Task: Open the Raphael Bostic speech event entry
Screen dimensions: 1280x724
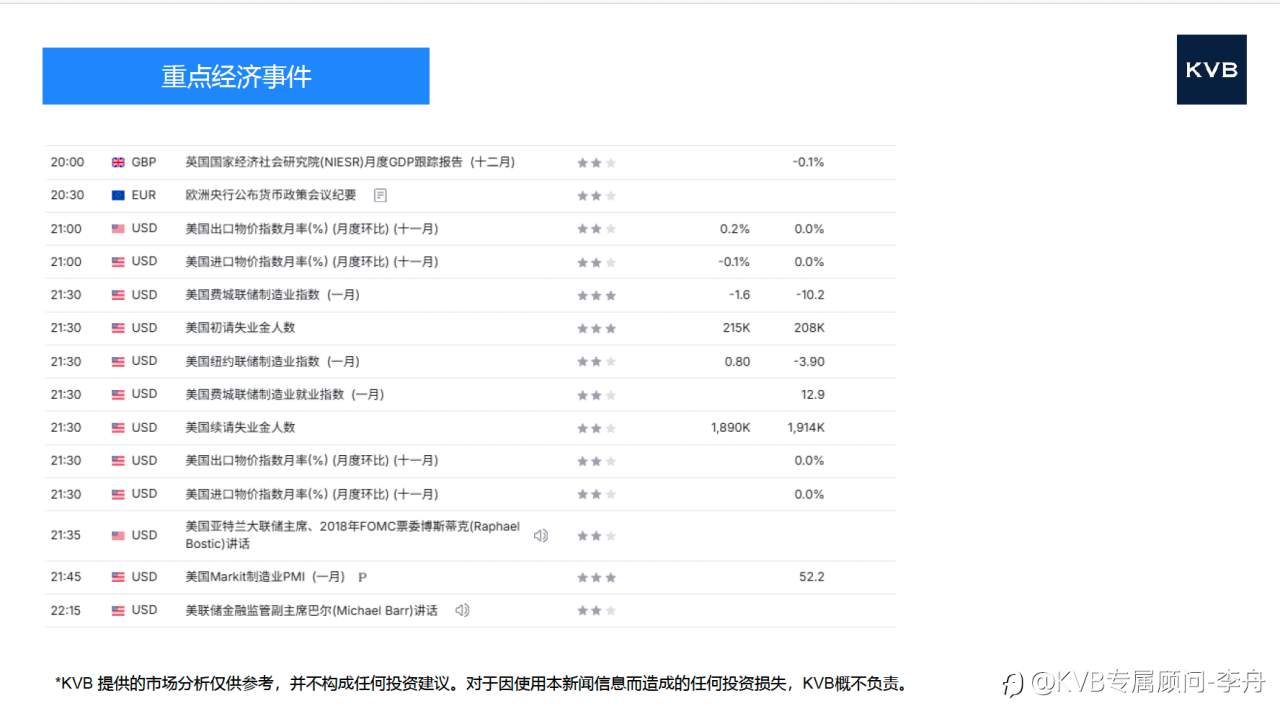Action: point(350,535)
